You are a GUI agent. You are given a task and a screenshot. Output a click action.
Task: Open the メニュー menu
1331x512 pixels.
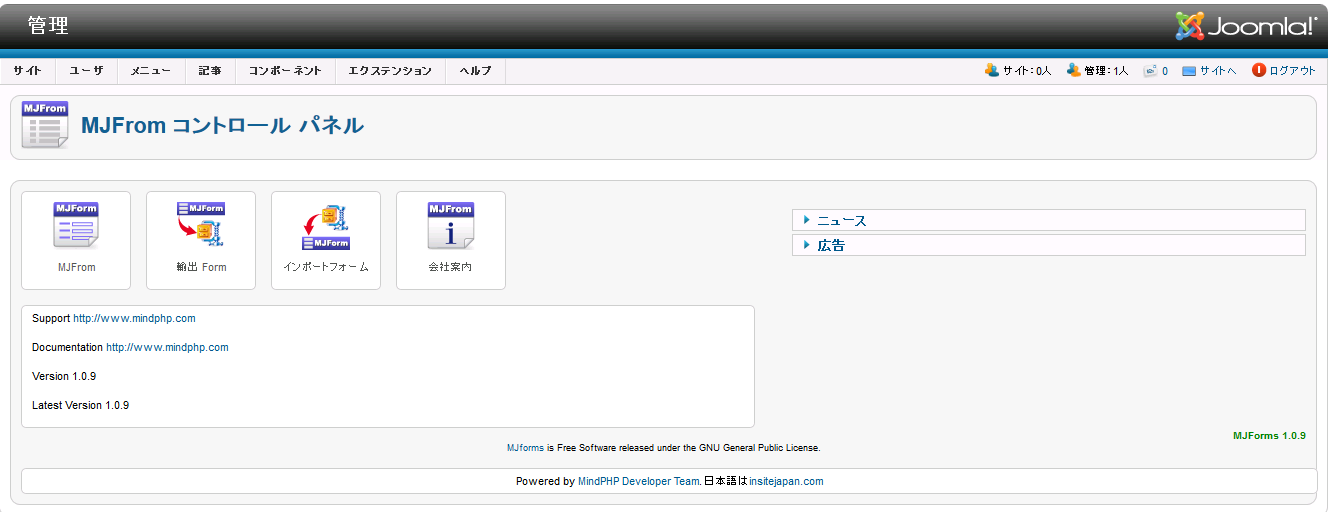151,71
